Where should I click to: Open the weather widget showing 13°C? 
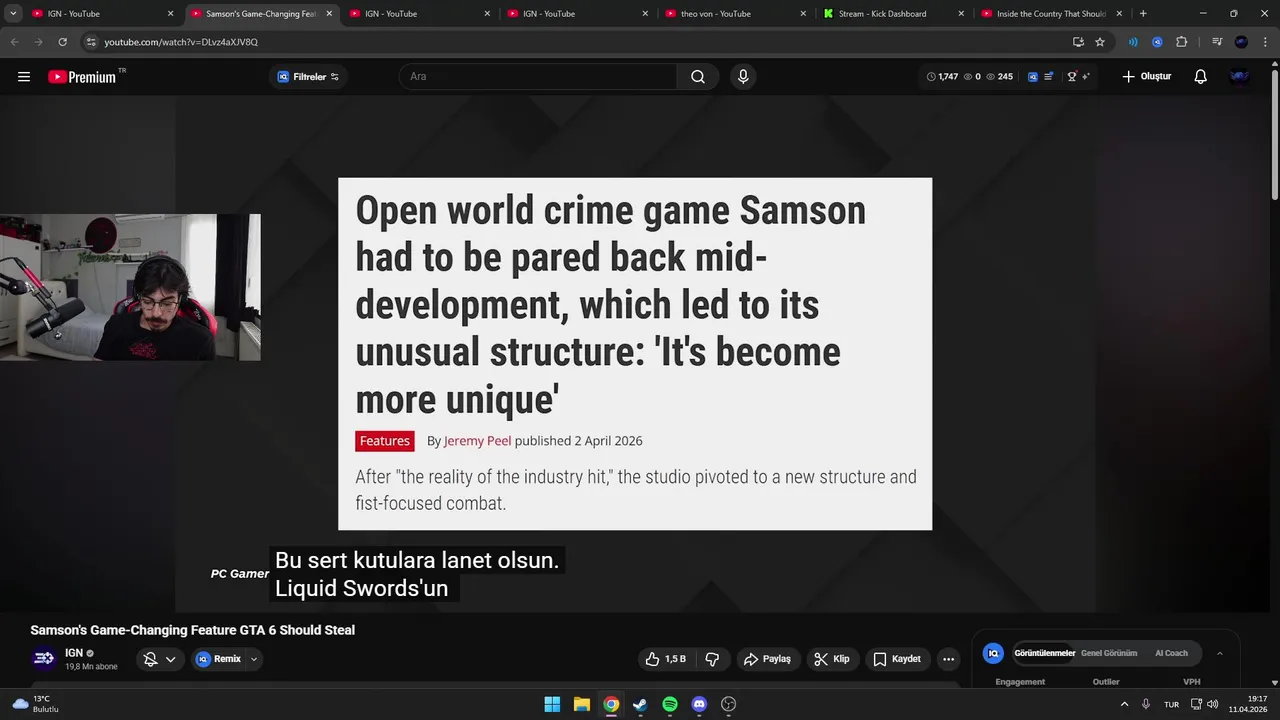(36, 704)
